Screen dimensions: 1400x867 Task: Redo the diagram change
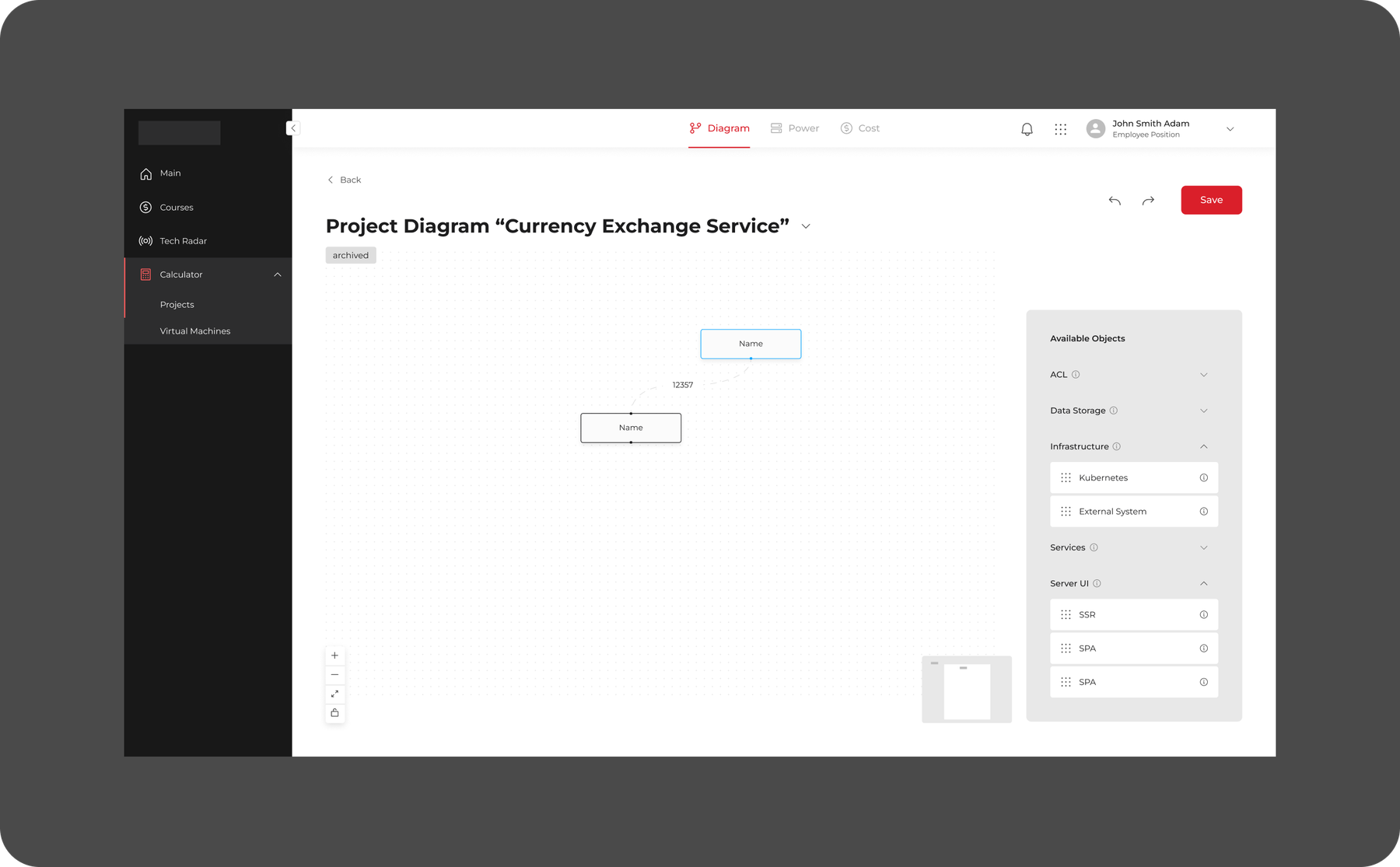[x=1148, y=201]
